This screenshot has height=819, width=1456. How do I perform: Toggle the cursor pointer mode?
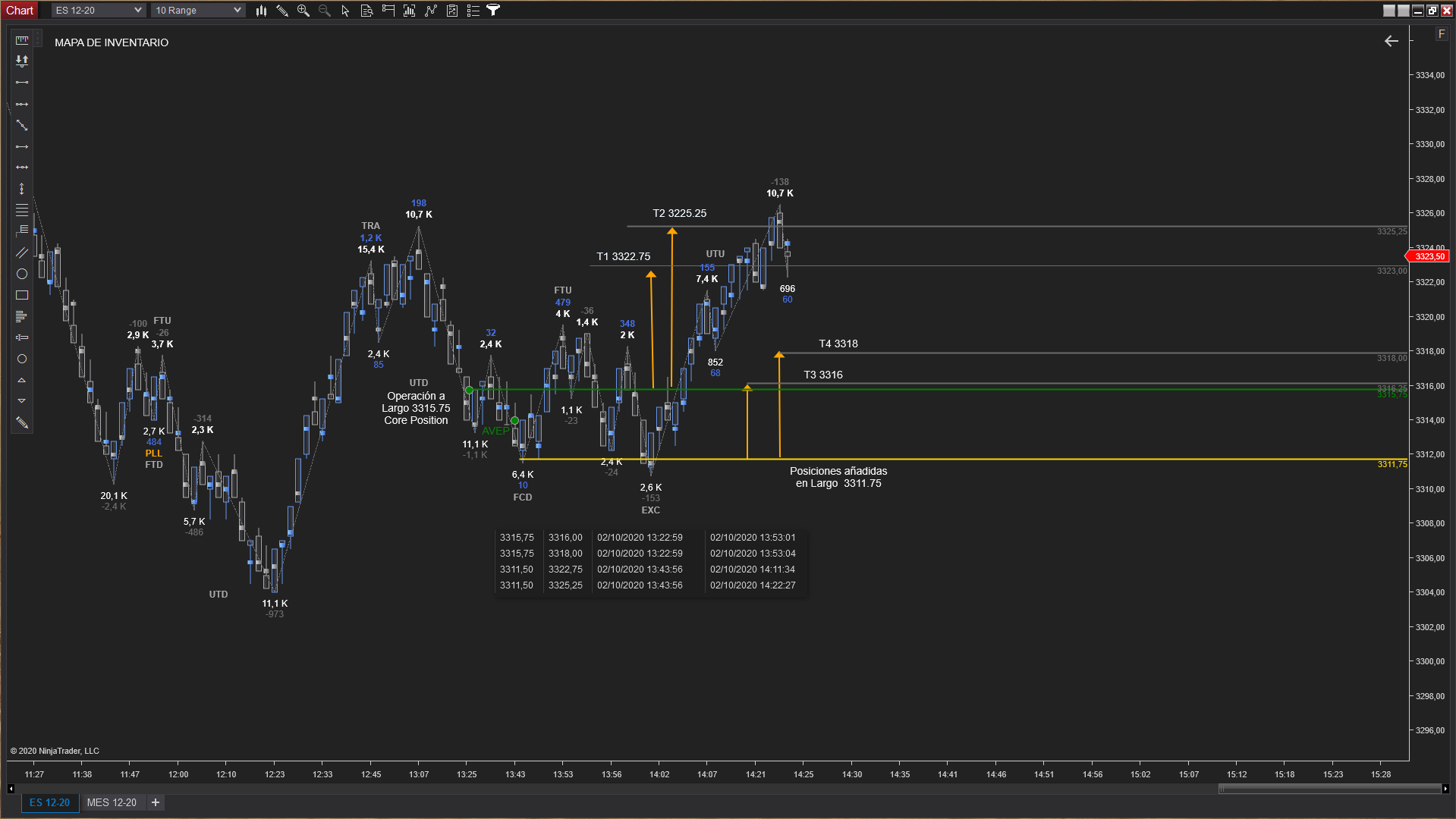[346, 11]
